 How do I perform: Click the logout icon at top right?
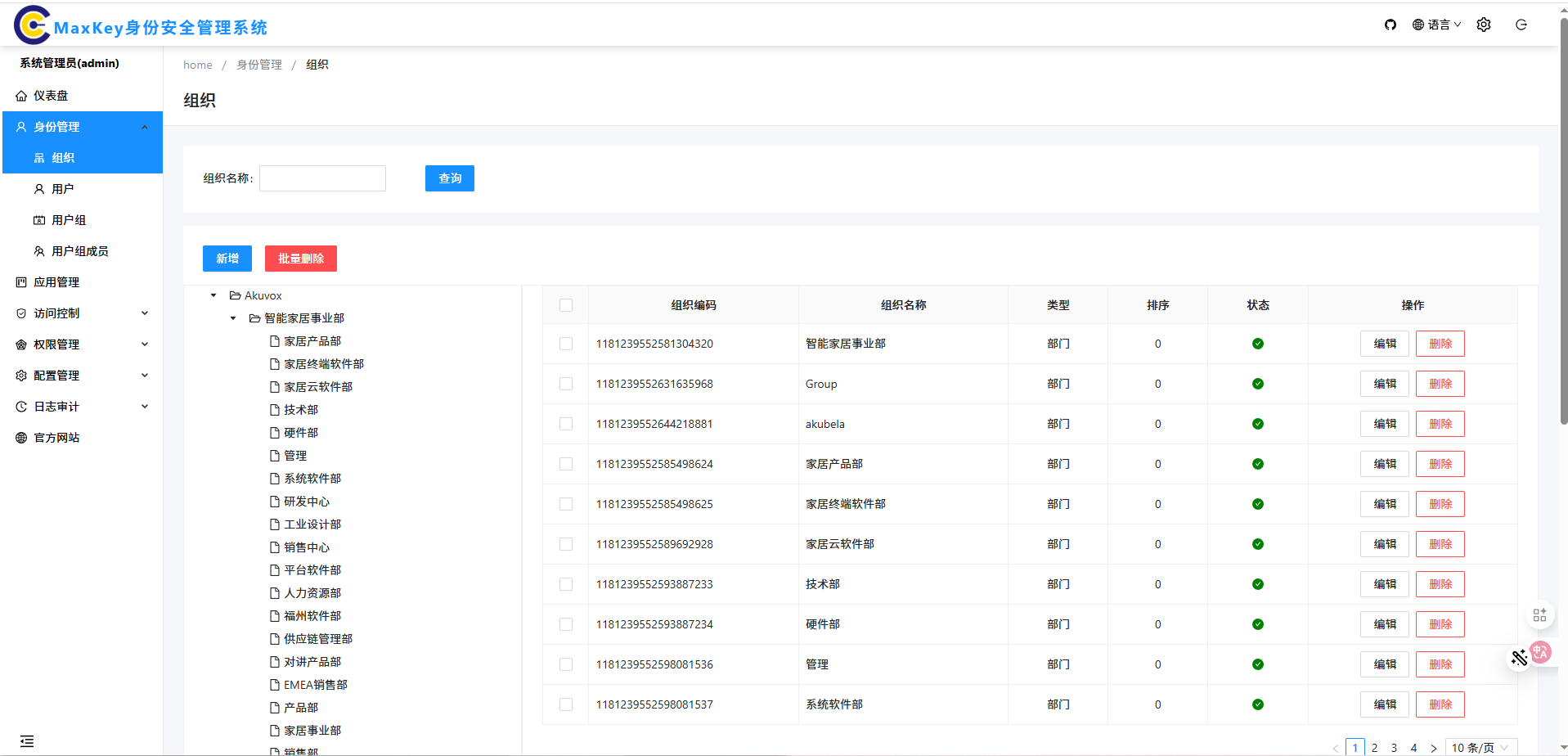coord(1521,25)
